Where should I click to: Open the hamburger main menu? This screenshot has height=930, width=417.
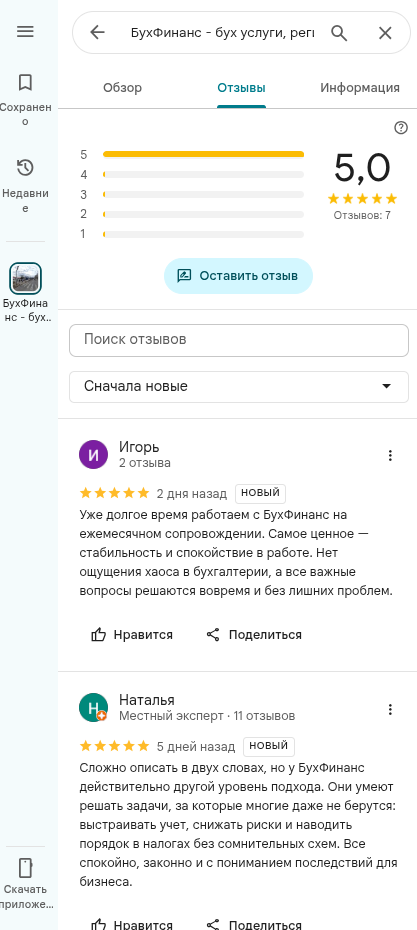tap(25, 32)
